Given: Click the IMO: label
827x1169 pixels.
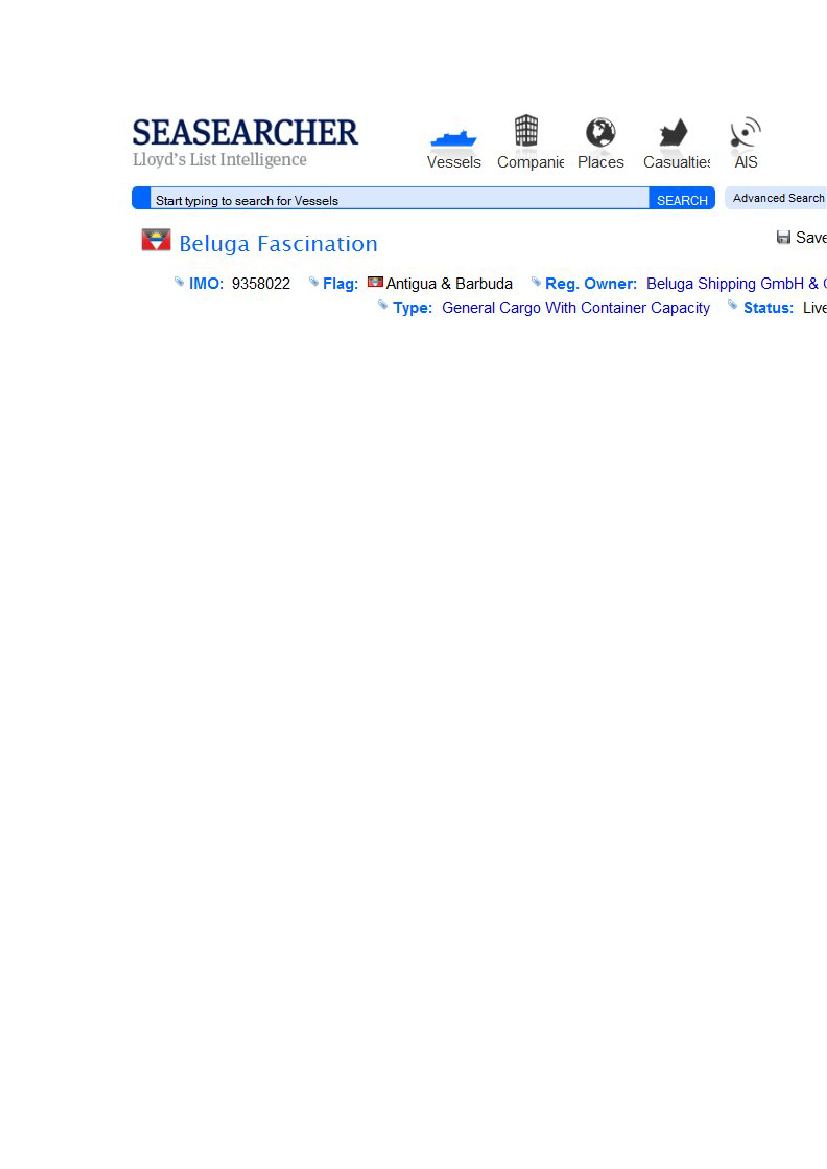Looking at the screenshot, I should tap(207, 284).
